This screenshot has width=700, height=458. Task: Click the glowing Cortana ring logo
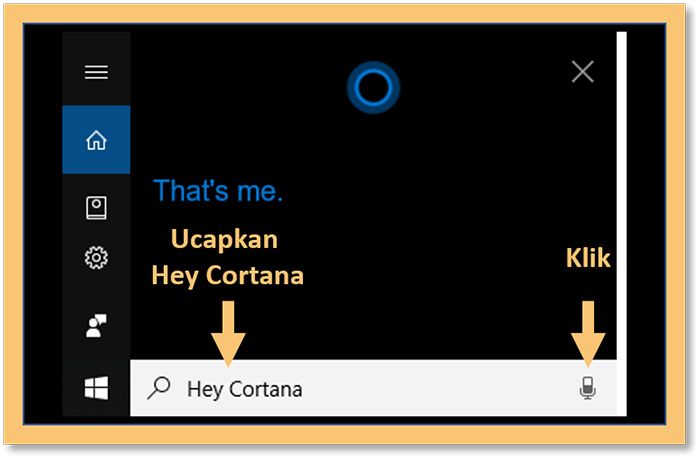(x=373, y=87)
